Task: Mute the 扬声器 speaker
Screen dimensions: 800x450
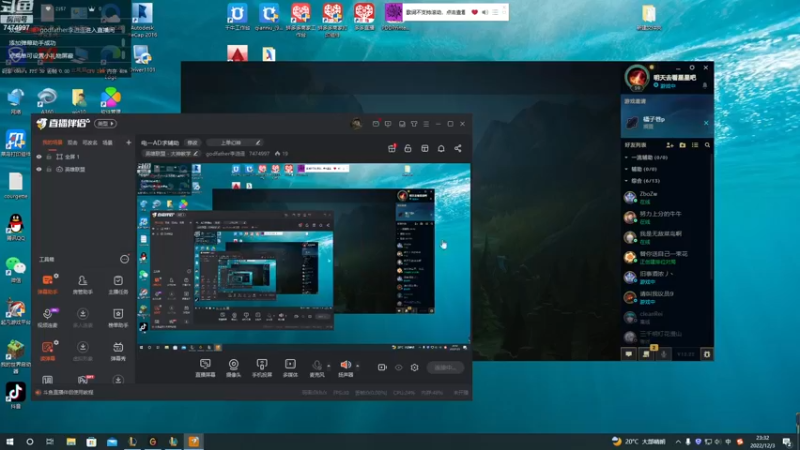Action: pyautogui.click(x=345, y=367)
